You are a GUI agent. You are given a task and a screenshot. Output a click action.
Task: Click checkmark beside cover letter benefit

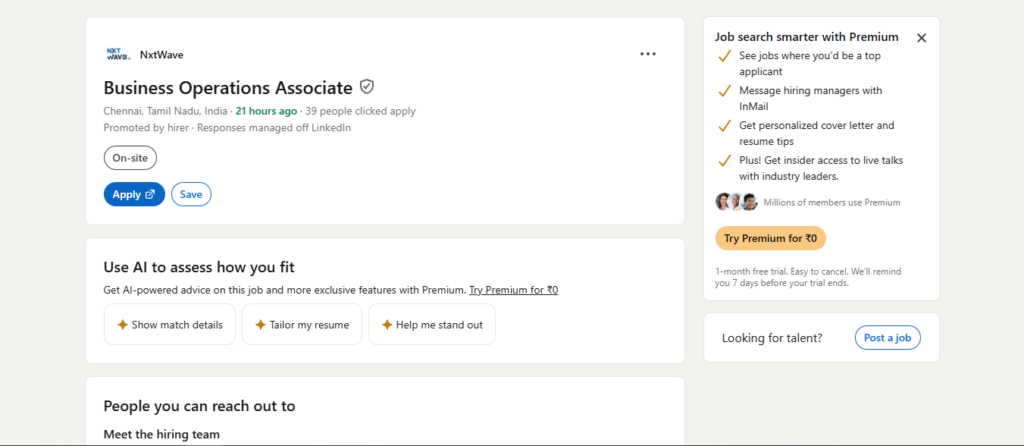(724, 125)
